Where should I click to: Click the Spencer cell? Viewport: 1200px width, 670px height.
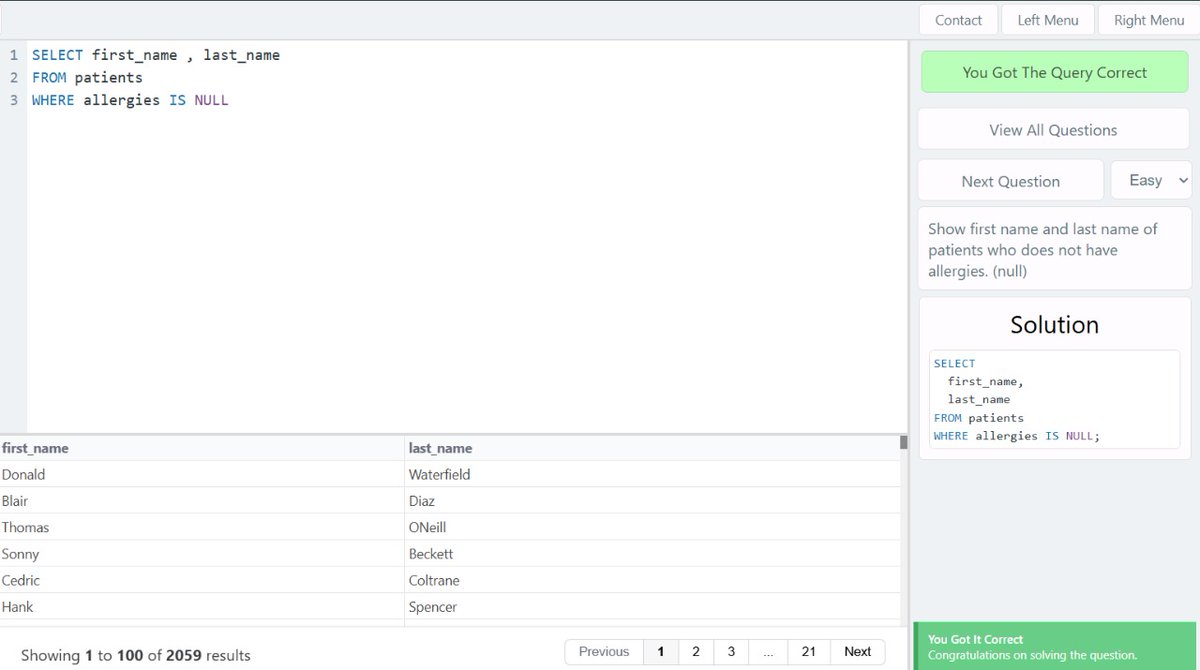click(652, 606)
